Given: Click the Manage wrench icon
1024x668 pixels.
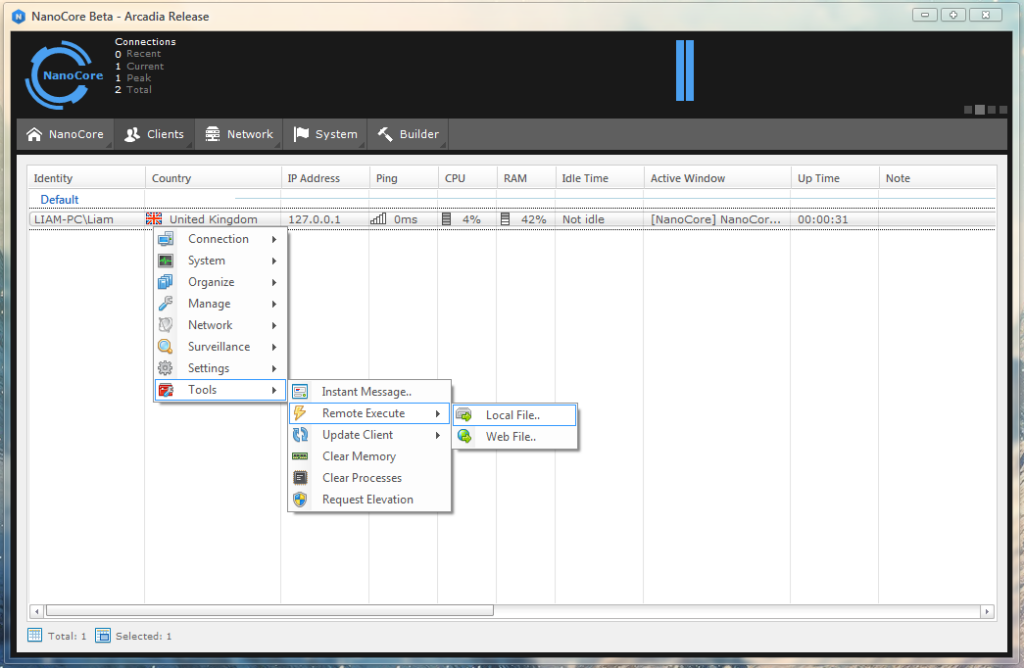Looking at the screenshot, I should (166, 304).
